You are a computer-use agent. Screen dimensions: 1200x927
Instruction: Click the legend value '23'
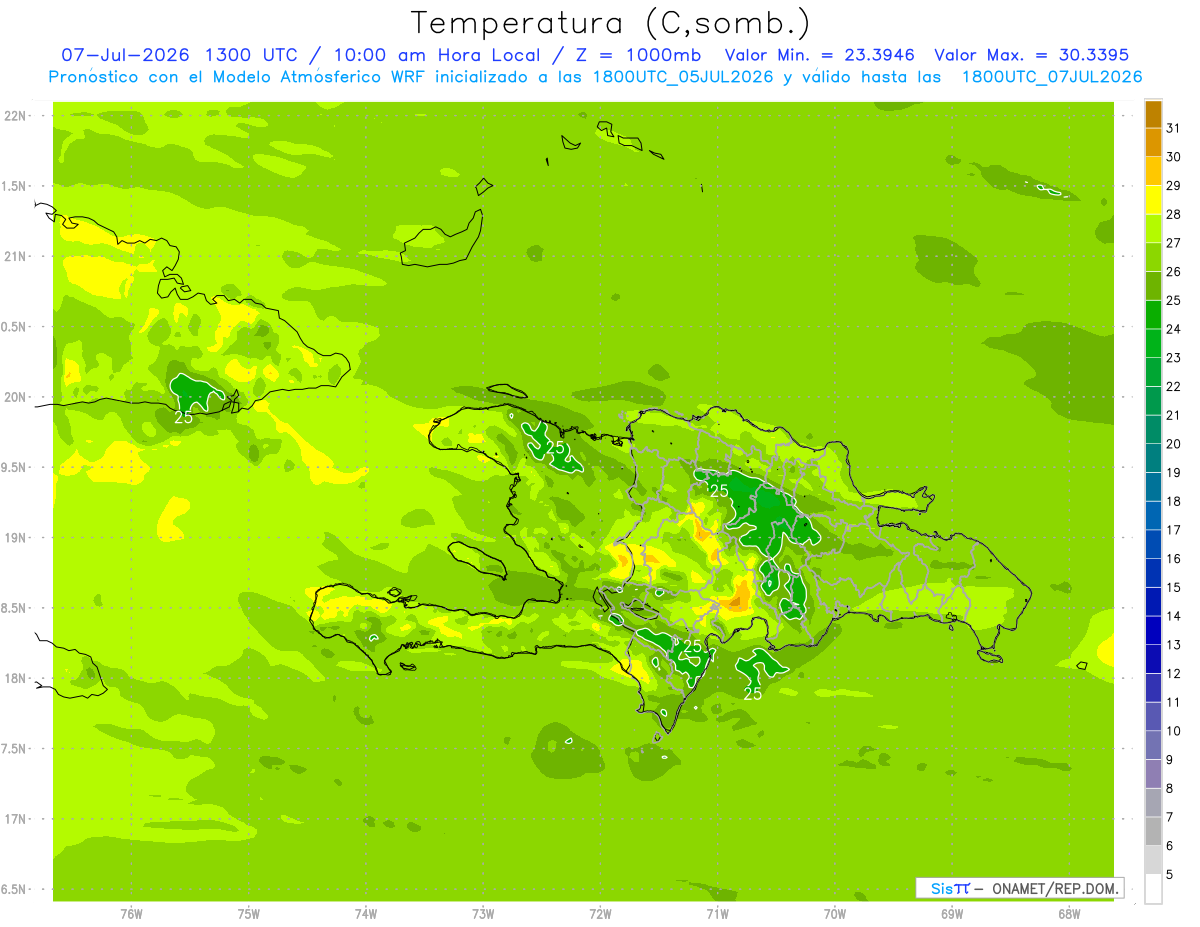click(1174, 357)
